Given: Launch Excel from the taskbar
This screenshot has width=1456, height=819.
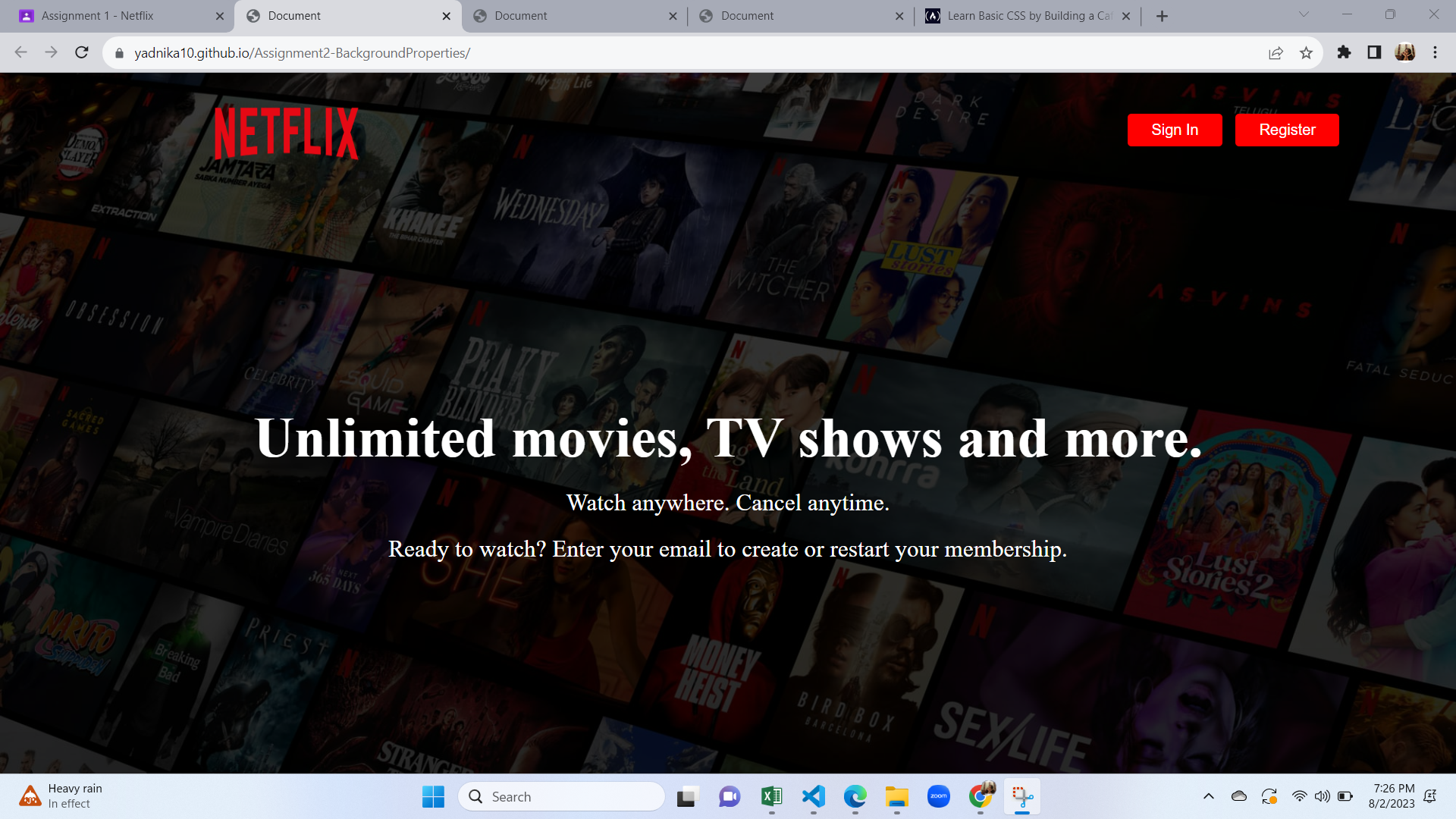Looking at the screenshot, I should tap(771, 796).
